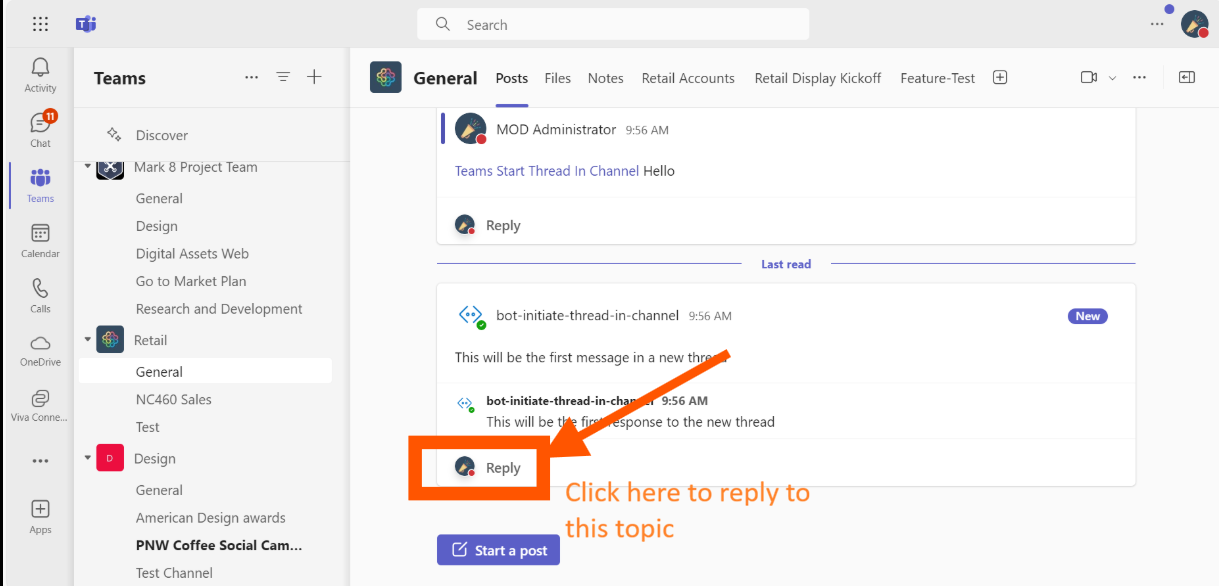Open the Retail Display Kickoff tab
This screenshot has width=1219, height=586.
pos(817,78)
